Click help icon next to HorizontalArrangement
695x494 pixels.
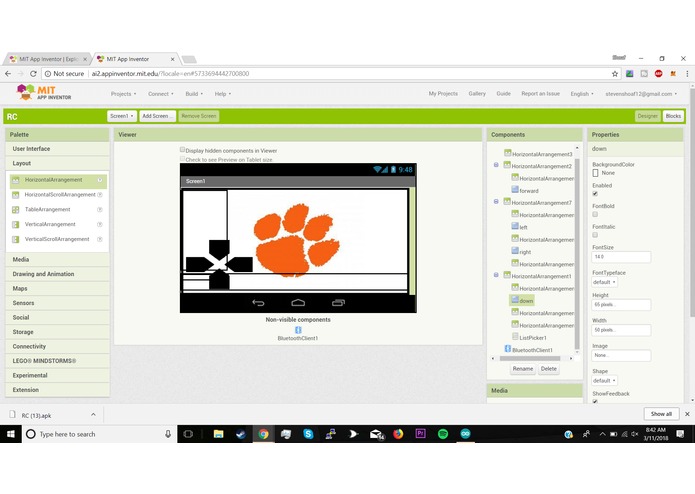pos(100,180)
